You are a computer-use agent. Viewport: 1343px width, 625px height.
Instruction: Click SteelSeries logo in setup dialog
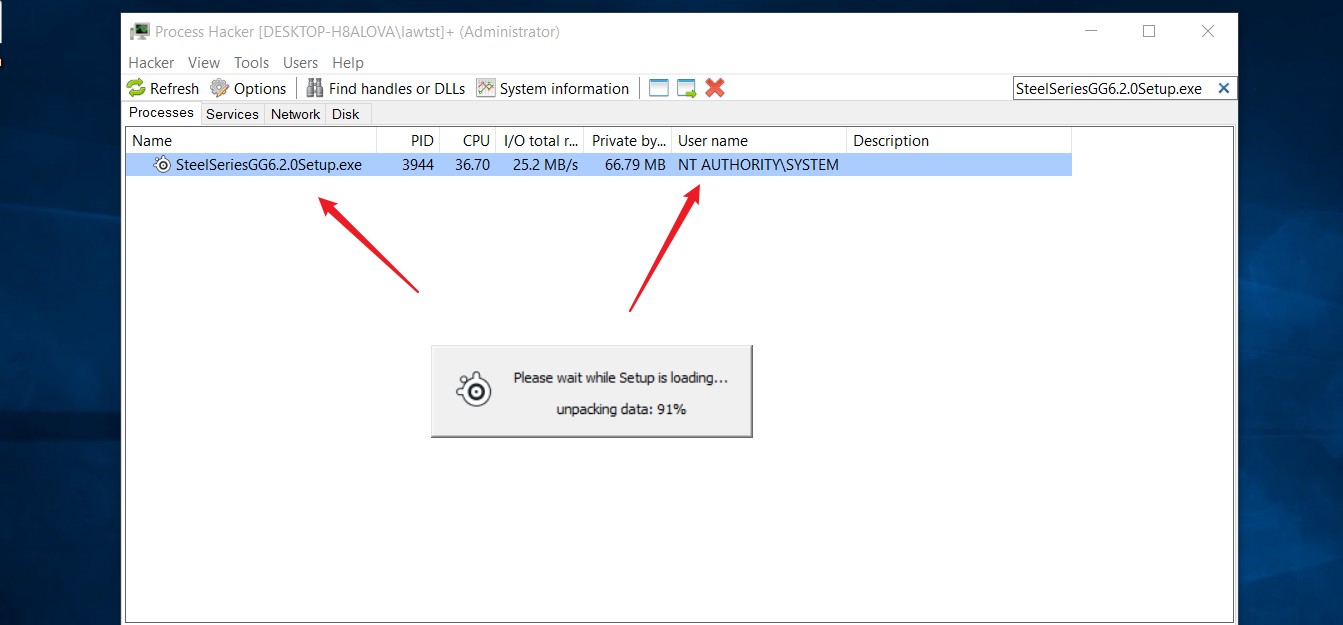[x=472, y=390]
